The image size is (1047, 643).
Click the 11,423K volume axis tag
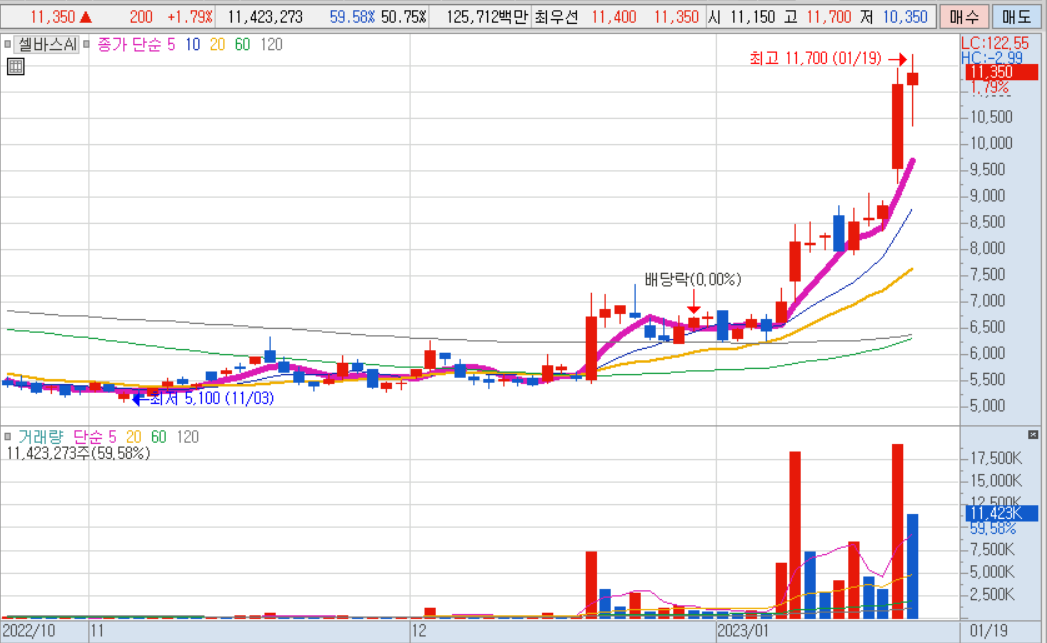[1002, 513]
